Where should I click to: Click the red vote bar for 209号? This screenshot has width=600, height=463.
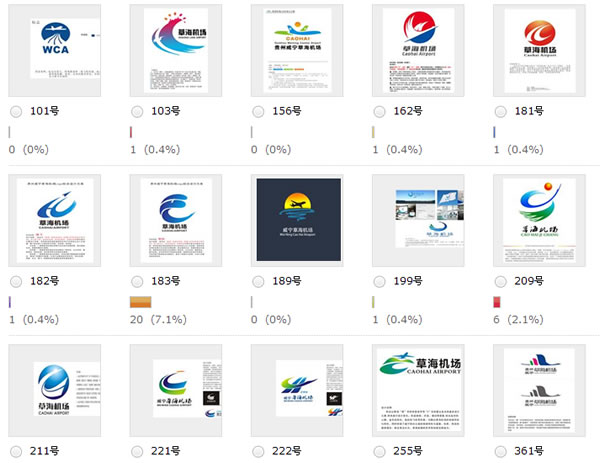coord(497,302)
